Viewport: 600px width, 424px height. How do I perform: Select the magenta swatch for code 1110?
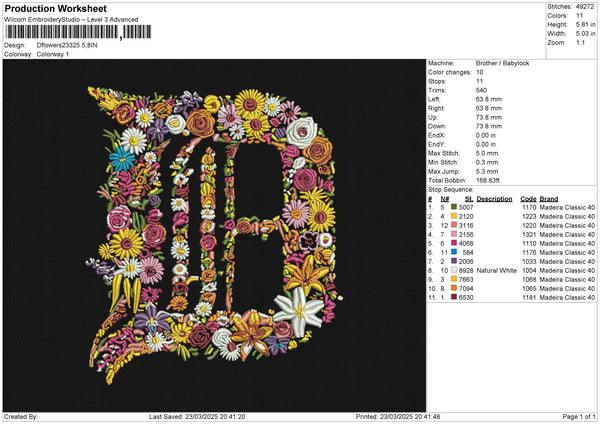click(454, 243)
